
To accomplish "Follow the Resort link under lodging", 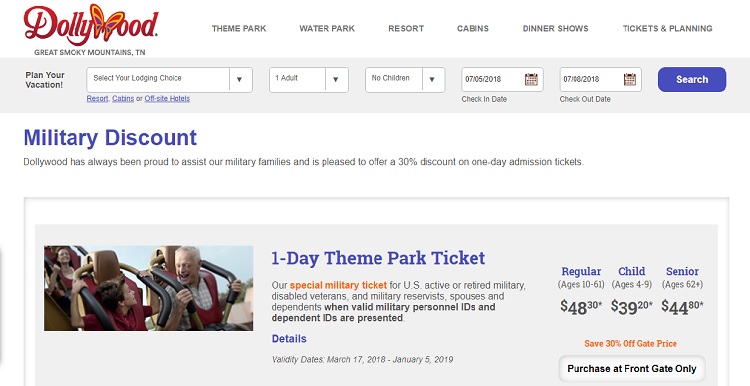I will pos(97,99).
